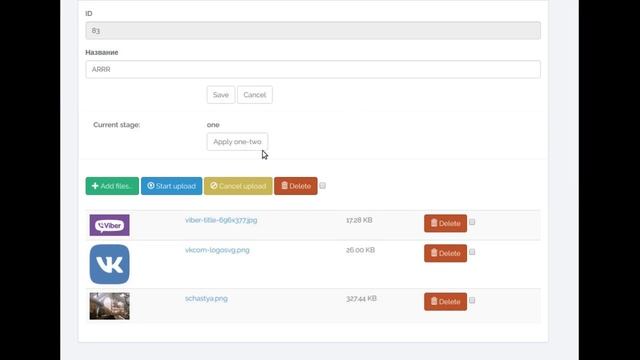Click the disabled ID field showing 83

coord(313,31)
